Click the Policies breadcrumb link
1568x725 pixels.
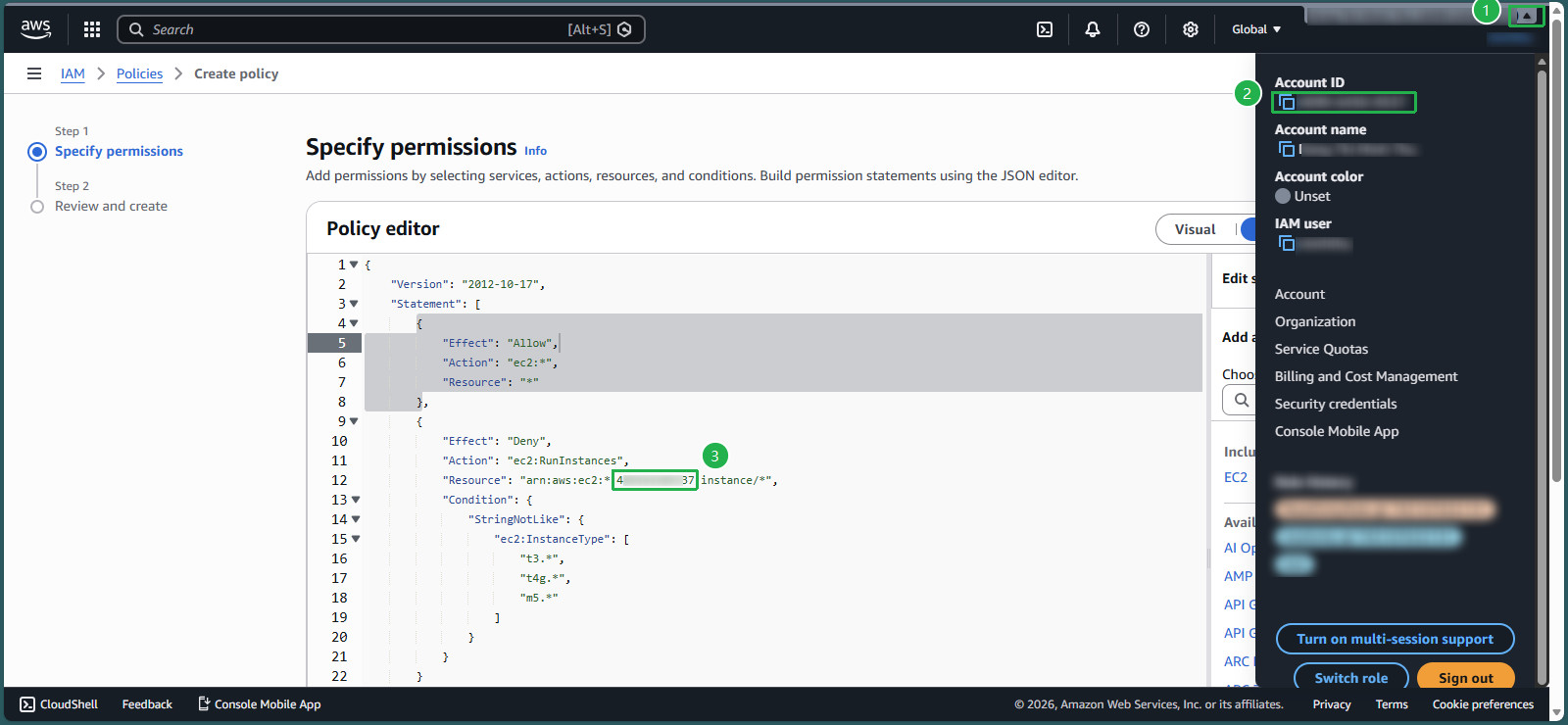[x=139, y=73]
